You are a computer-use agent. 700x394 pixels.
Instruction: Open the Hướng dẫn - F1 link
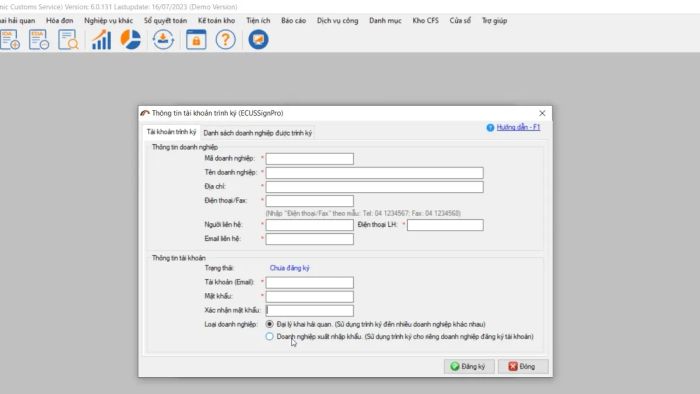(518, 128)
